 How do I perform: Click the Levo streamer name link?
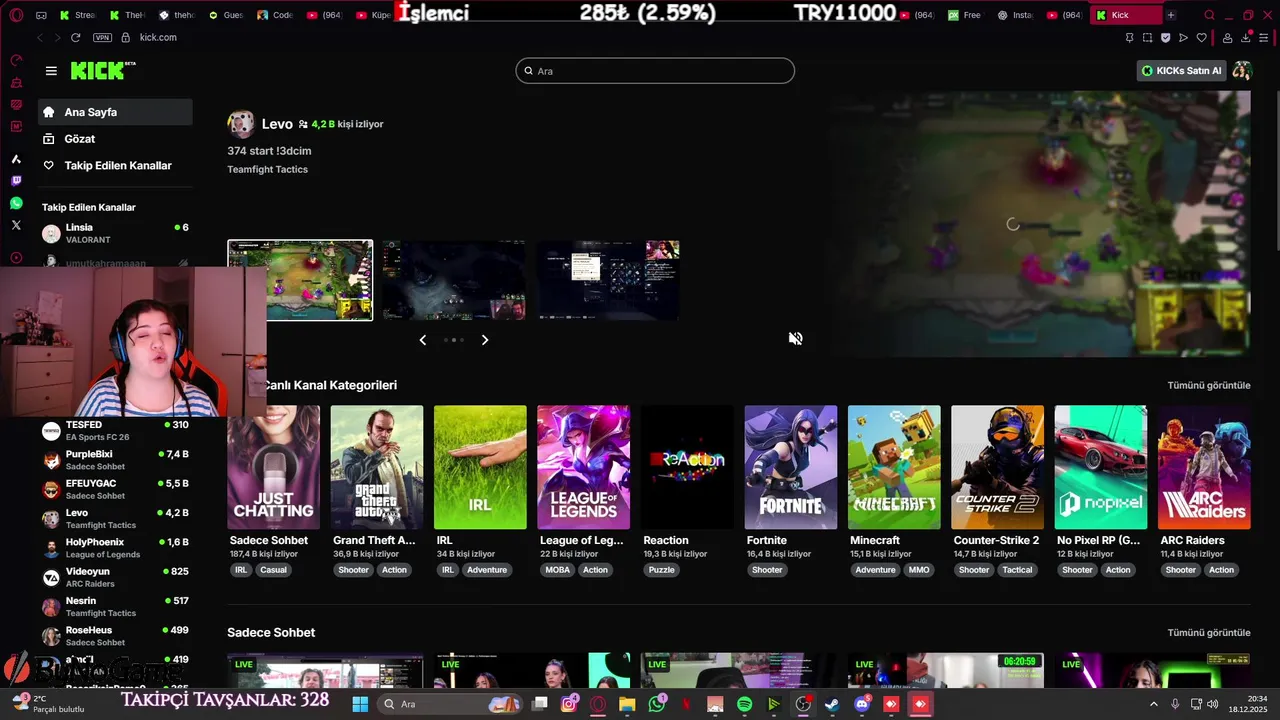277,124
